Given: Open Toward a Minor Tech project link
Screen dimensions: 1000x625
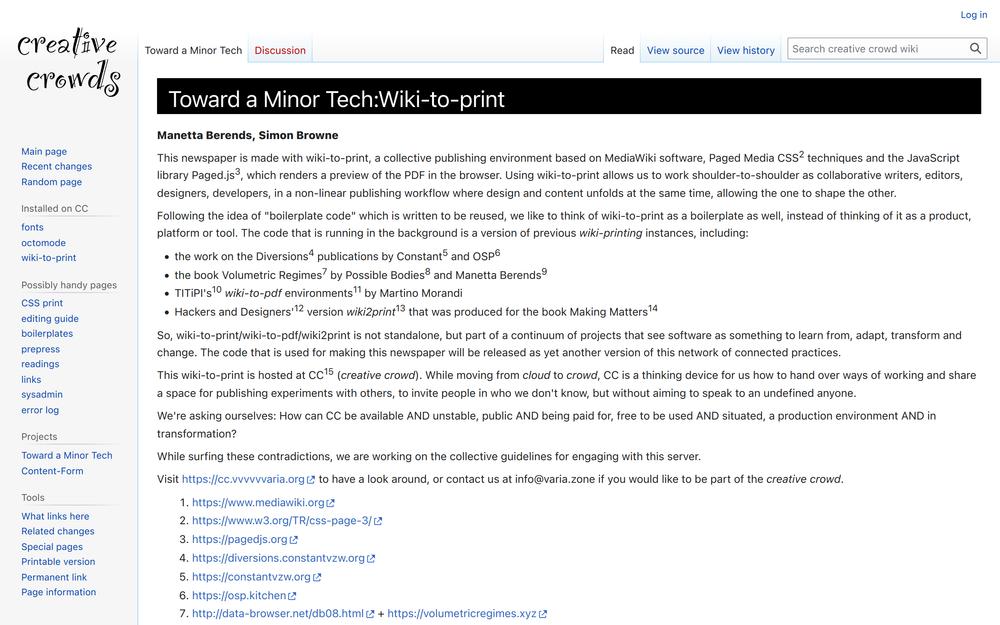Looking at the screenshot, I should pos(66,455).
